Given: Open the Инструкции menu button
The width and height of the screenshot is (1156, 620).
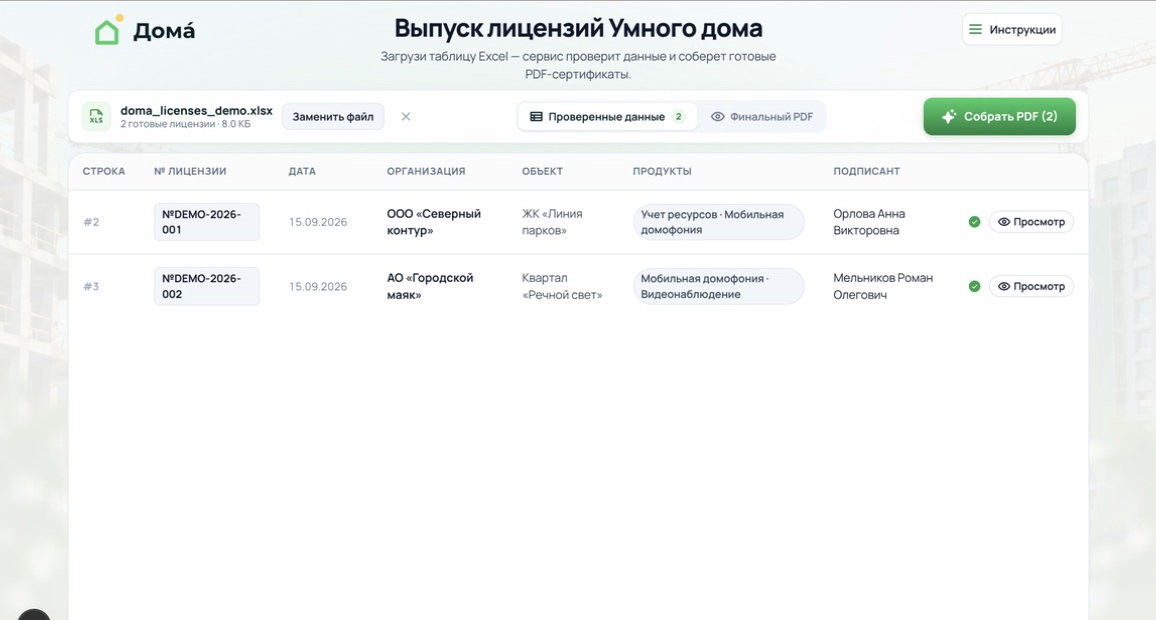Looking at the screenshot, I should coord(1012,29).
